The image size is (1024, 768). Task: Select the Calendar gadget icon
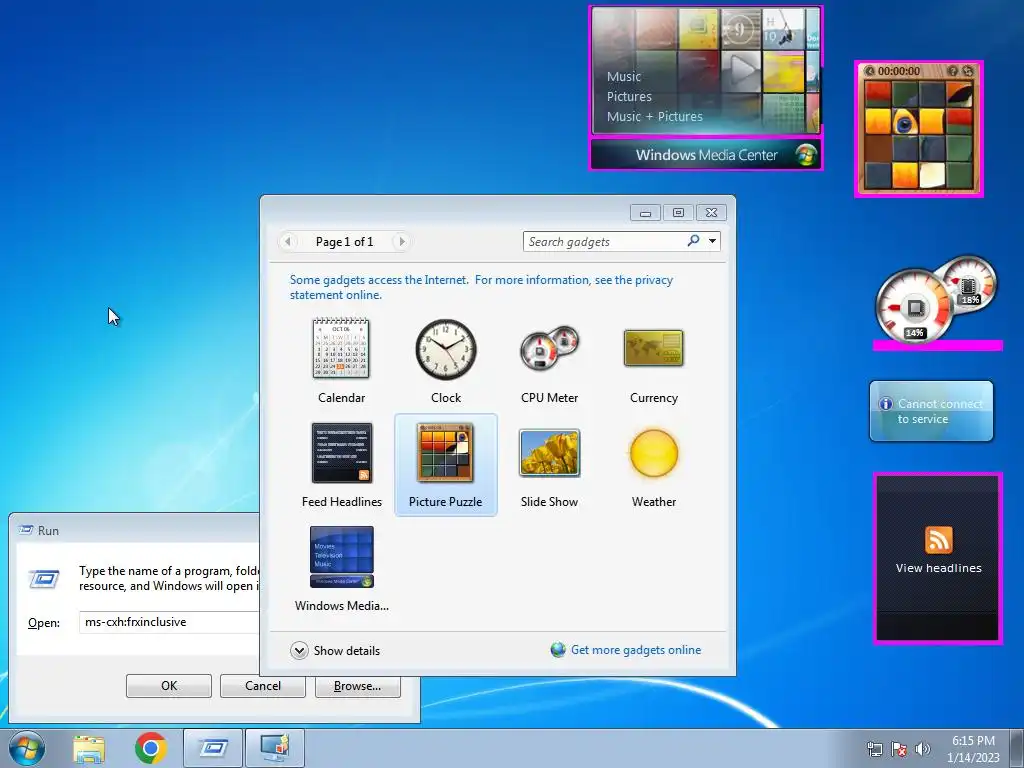click(341, 348)
